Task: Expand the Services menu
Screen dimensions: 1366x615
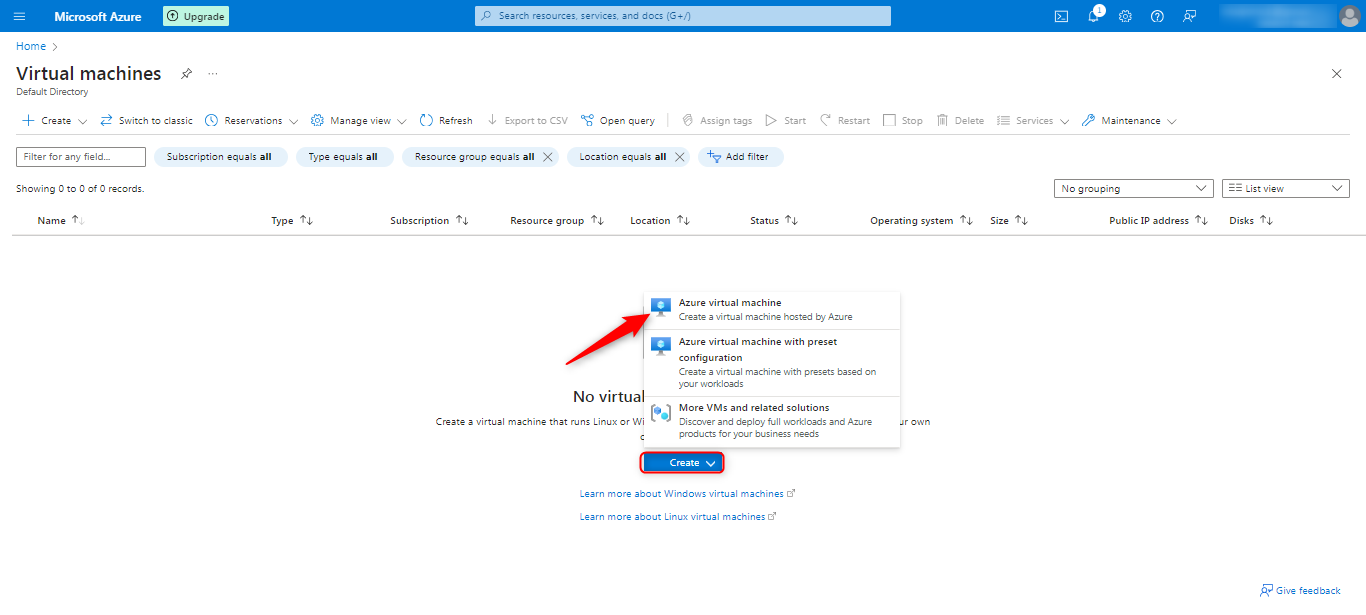Action: 1033,120
